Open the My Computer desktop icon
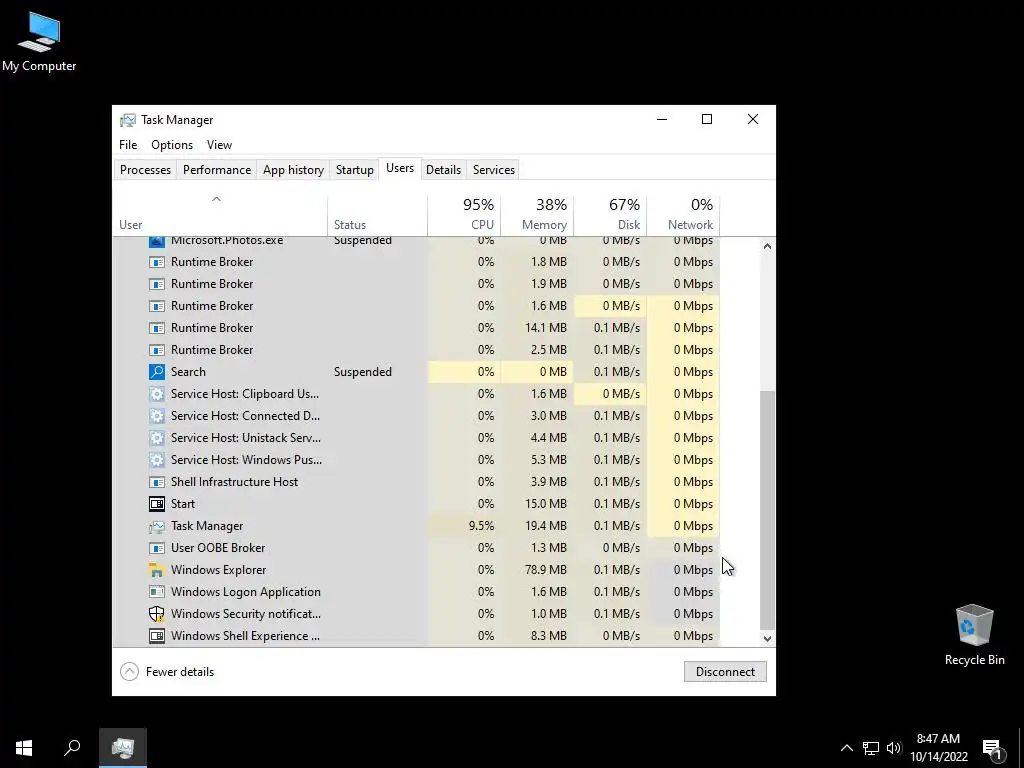Screen dimensions: 1024x768 click(x=39, y=41)
